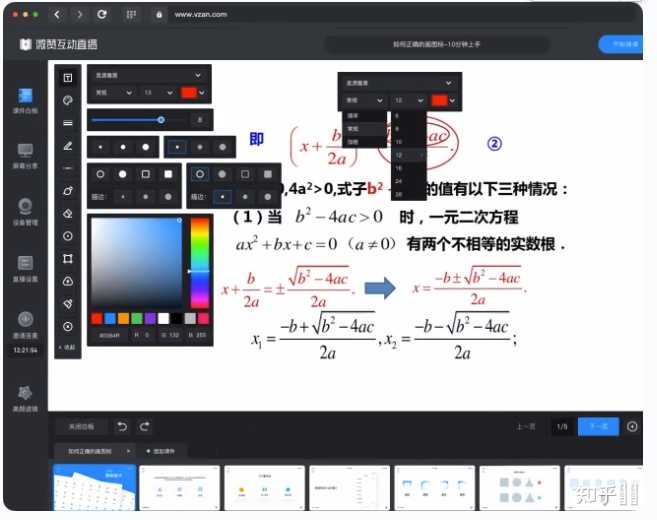The image size is (657, 520).
Task: Click the blue button in top-right header
Action: coord(621,44)
